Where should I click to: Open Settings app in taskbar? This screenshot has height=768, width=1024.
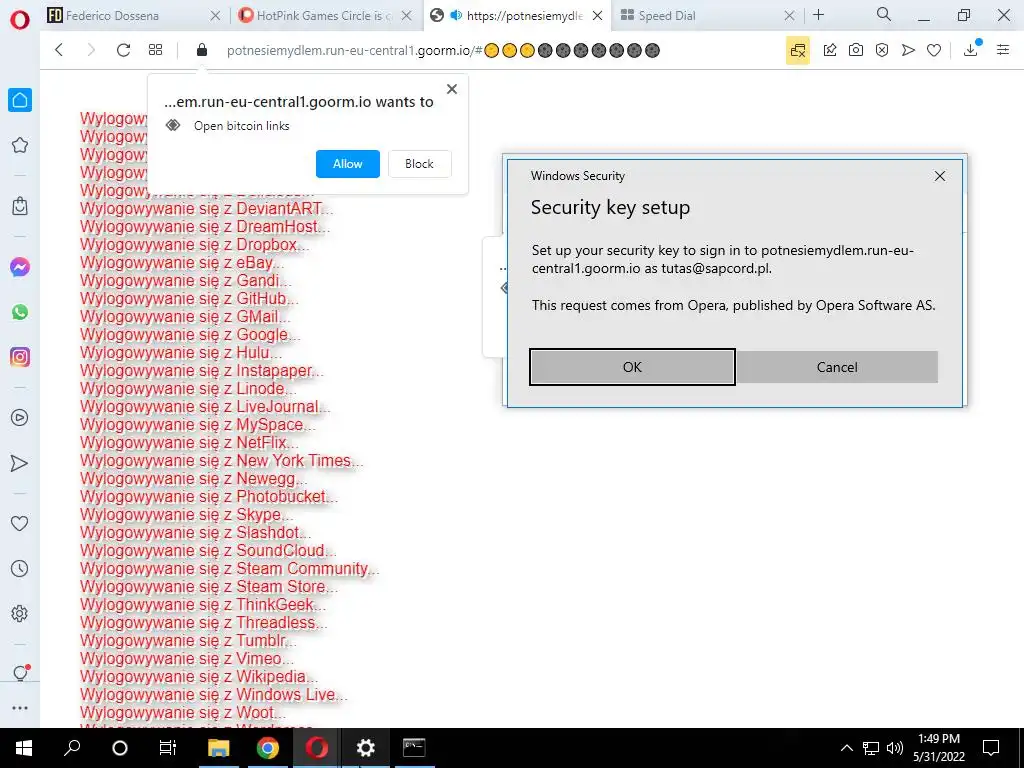(365, 748)
